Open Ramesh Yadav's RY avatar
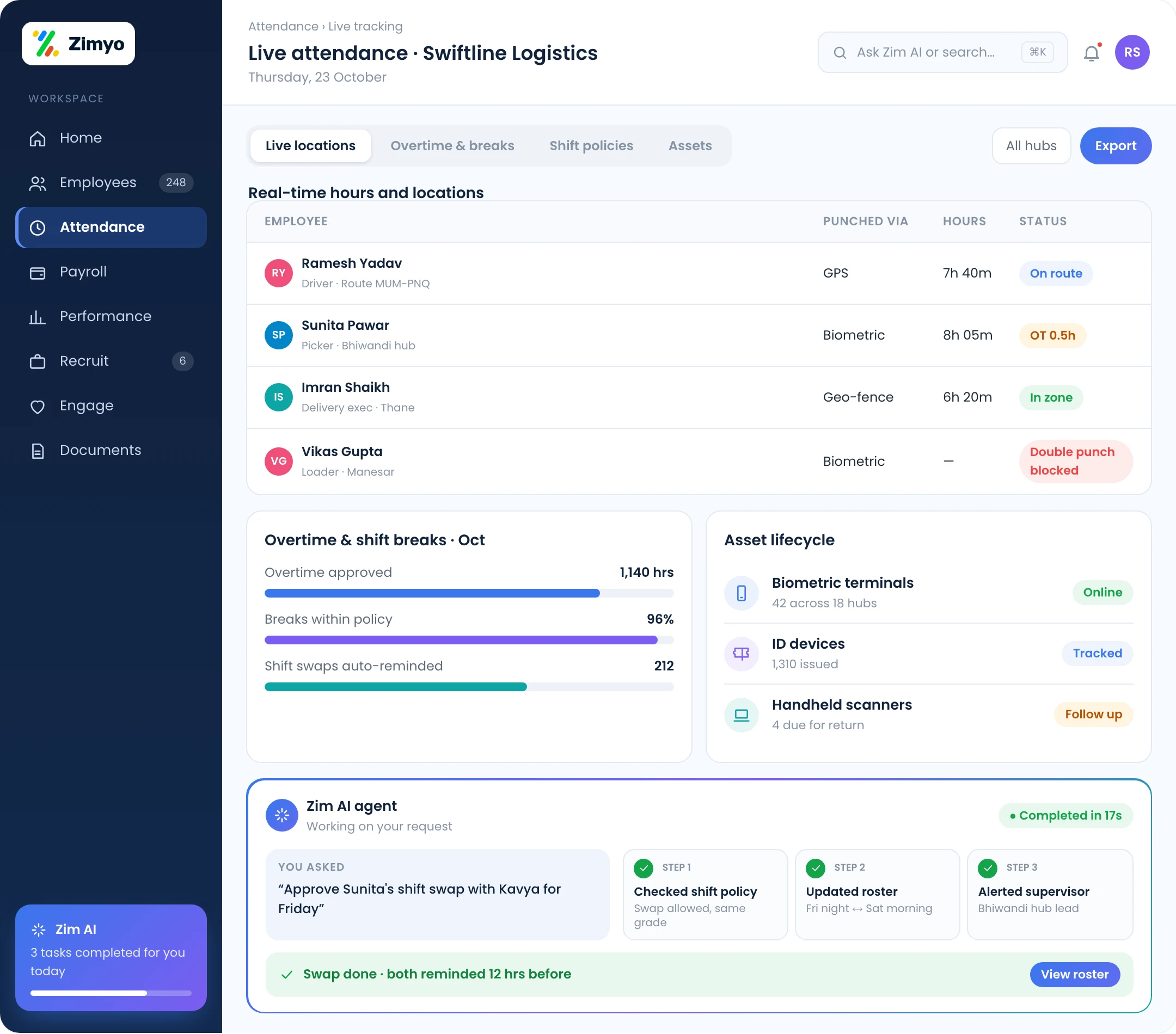This screenshot has width=1176, height=1034. 278,273
